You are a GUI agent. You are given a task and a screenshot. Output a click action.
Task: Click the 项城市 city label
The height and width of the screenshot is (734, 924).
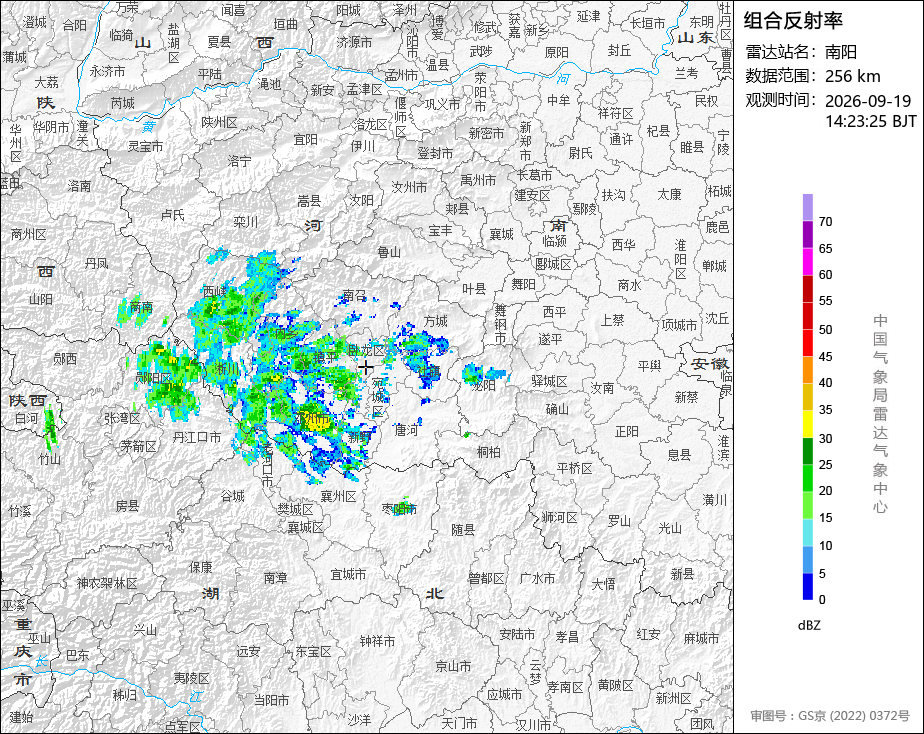pyautogui.click(x=679, y=325)
